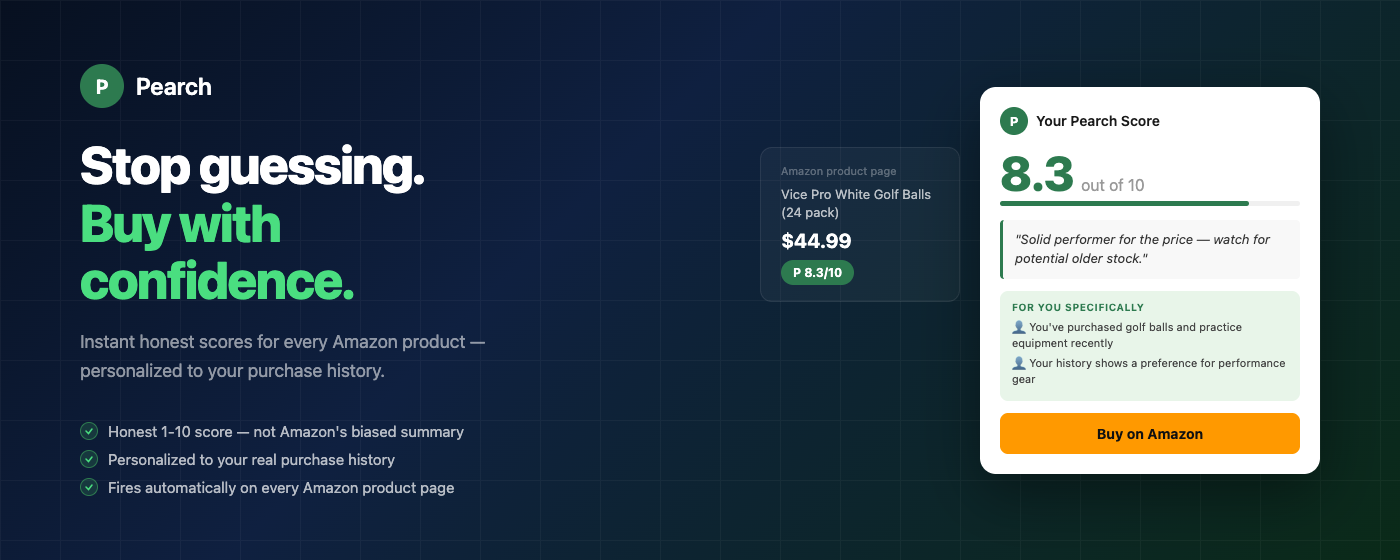The image size is (1400, 560).
Task: Click the Pearch logo circle in header
Action: pyautogui.click(x=102, y=86)
